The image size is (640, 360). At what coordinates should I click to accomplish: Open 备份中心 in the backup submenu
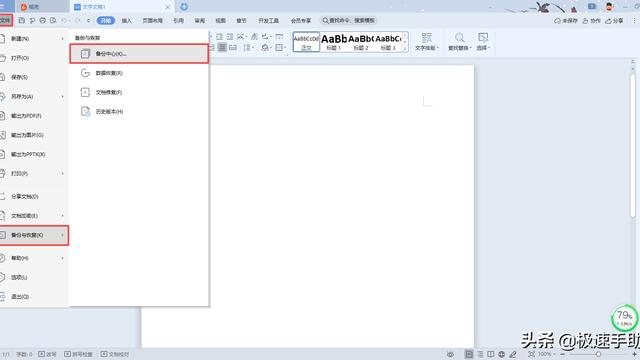point(139,54)
